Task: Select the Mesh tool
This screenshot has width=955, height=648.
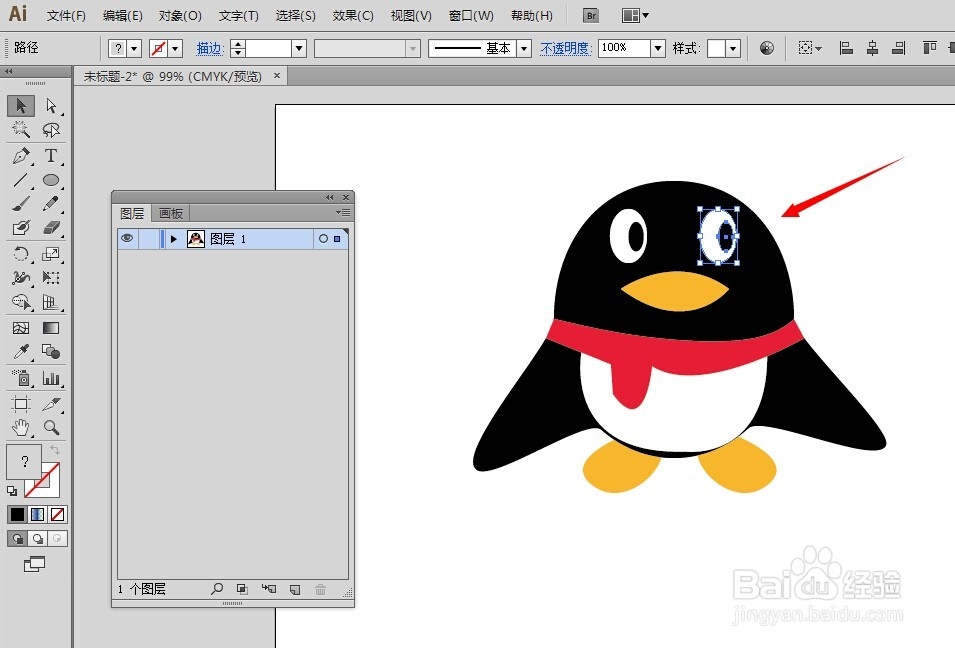Action: click(x=21, y=328)
